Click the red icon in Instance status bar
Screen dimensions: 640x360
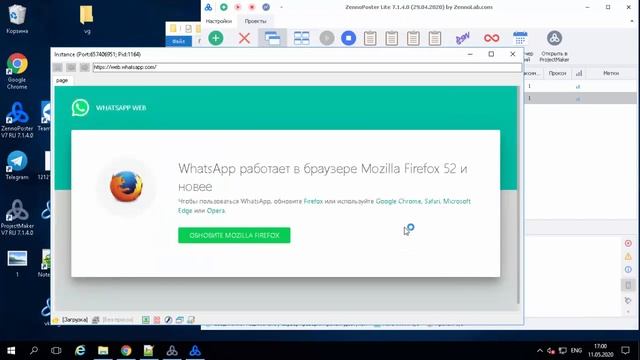coord(157,320)
